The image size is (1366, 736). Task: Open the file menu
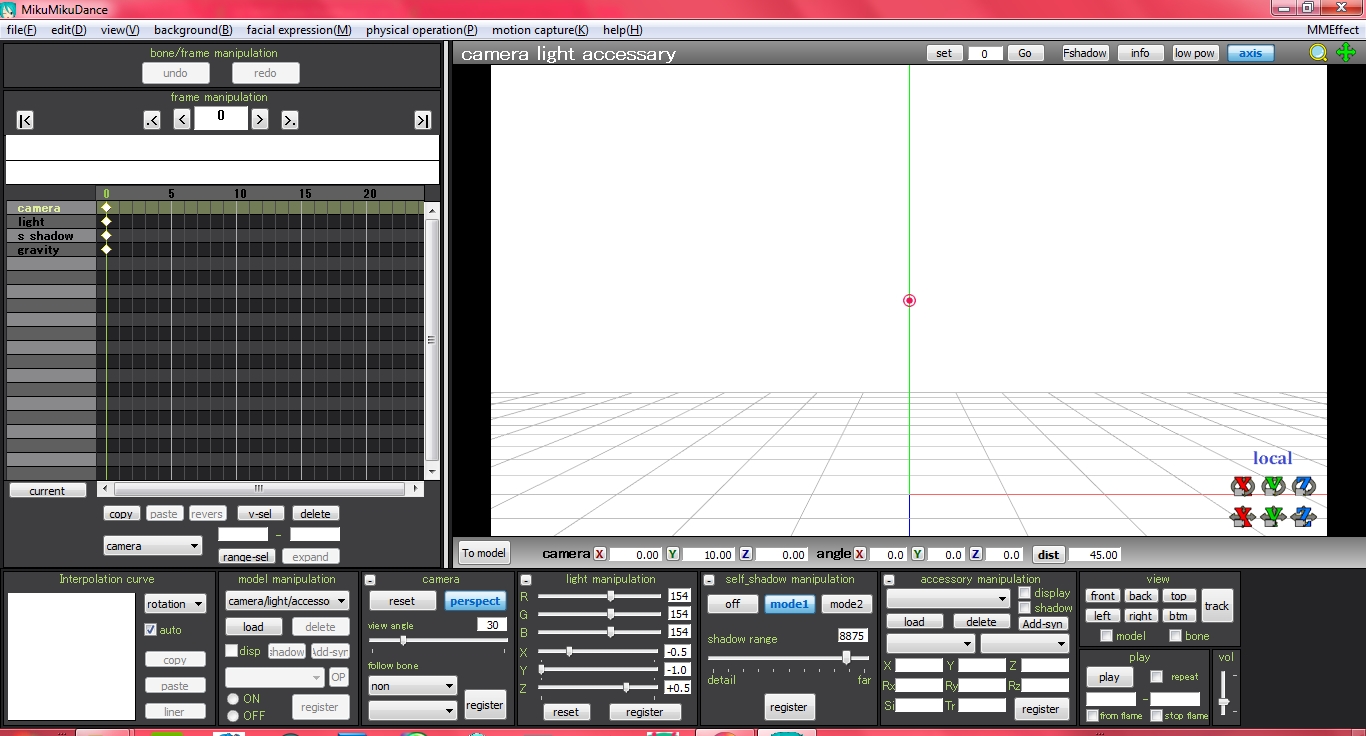[21, 30]
